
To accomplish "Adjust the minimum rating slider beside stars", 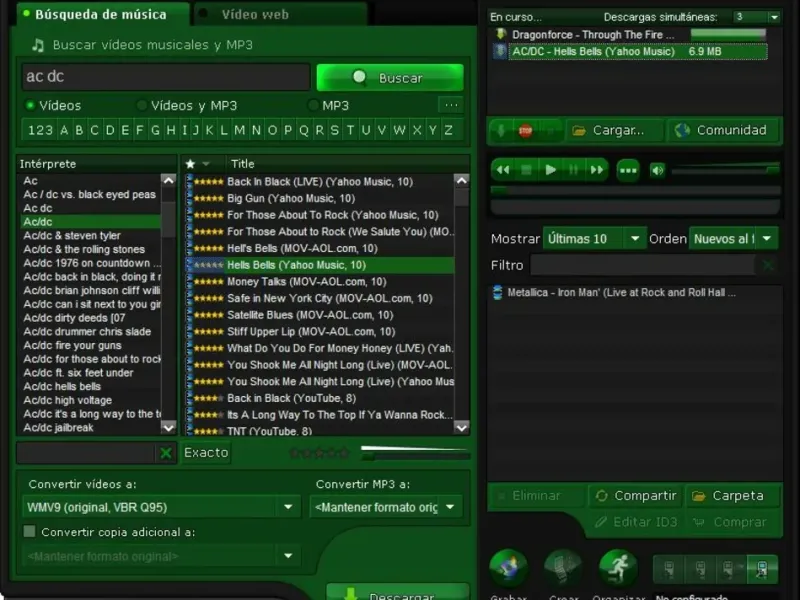I will click(x=415, y=453).
